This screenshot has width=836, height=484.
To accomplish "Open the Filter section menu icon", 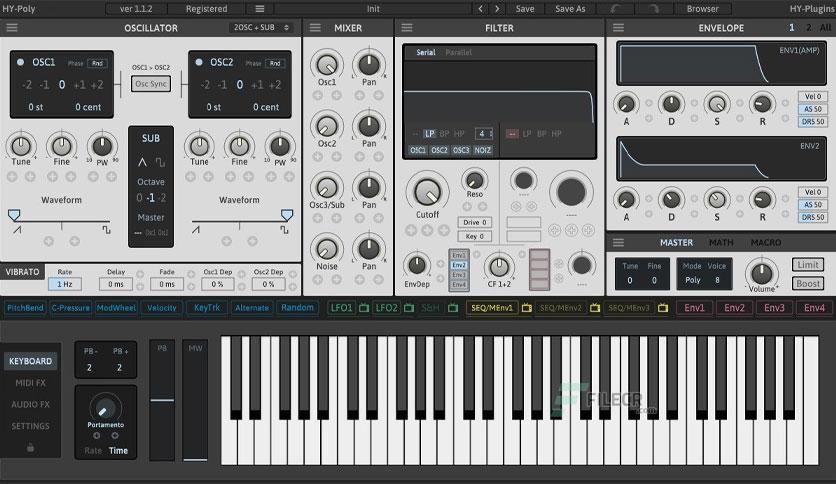I will (407, 28).
